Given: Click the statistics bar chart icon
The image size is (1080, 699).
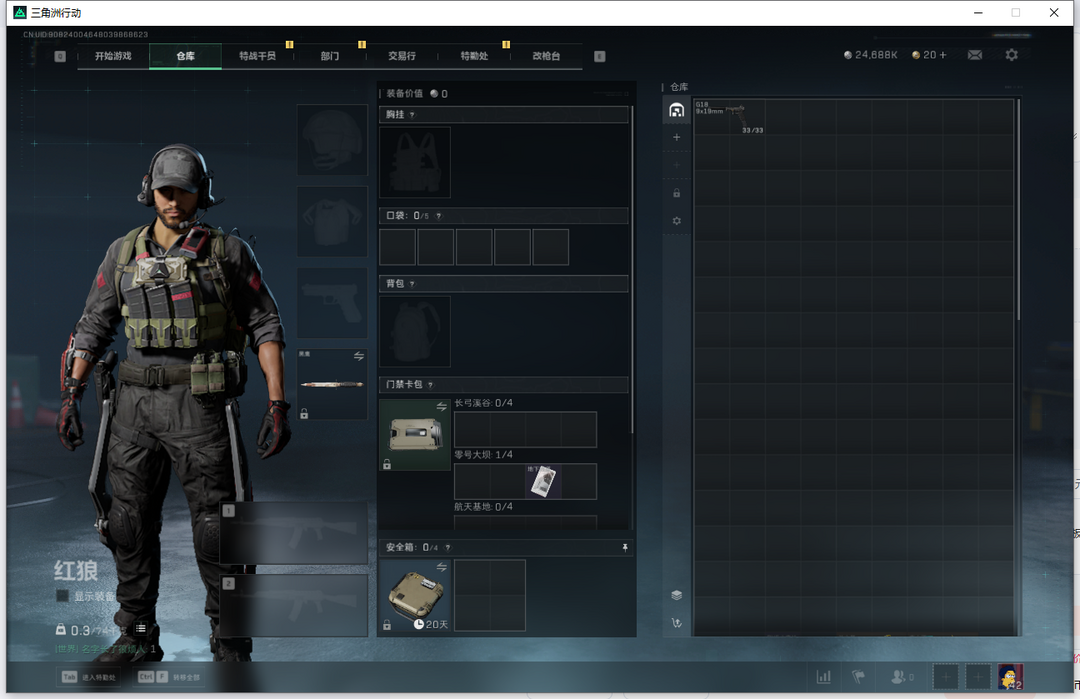Looking at the screenshot, I should pyautogui.click(x=823, y=677).
